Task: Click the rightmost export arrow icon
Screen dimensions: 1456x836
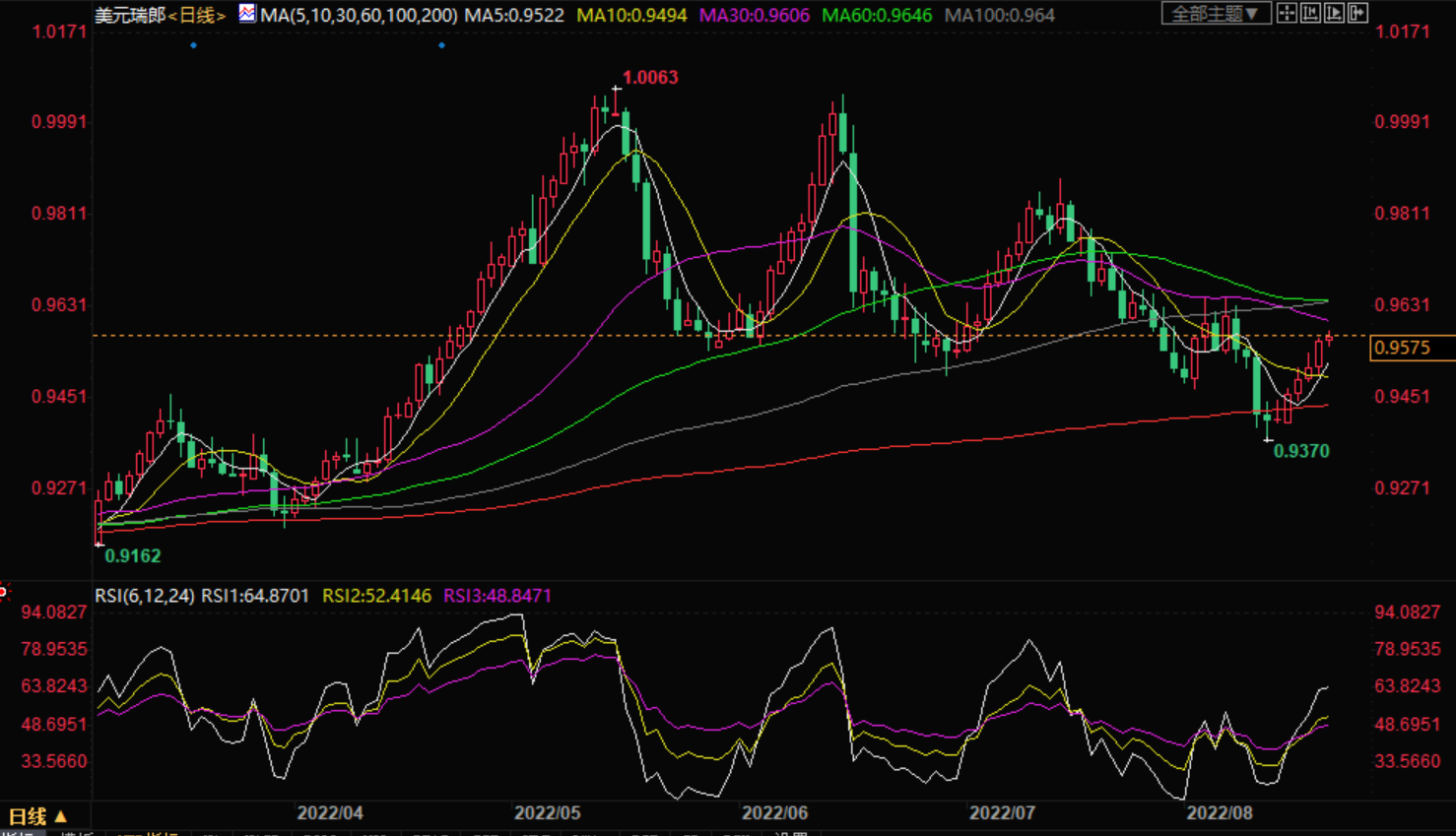Action: 1357,13
